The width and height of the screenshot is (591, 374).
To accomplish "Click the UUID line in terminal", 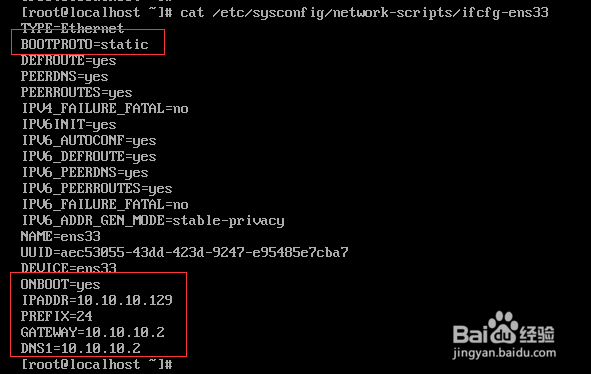I will (x=185, y=252).
